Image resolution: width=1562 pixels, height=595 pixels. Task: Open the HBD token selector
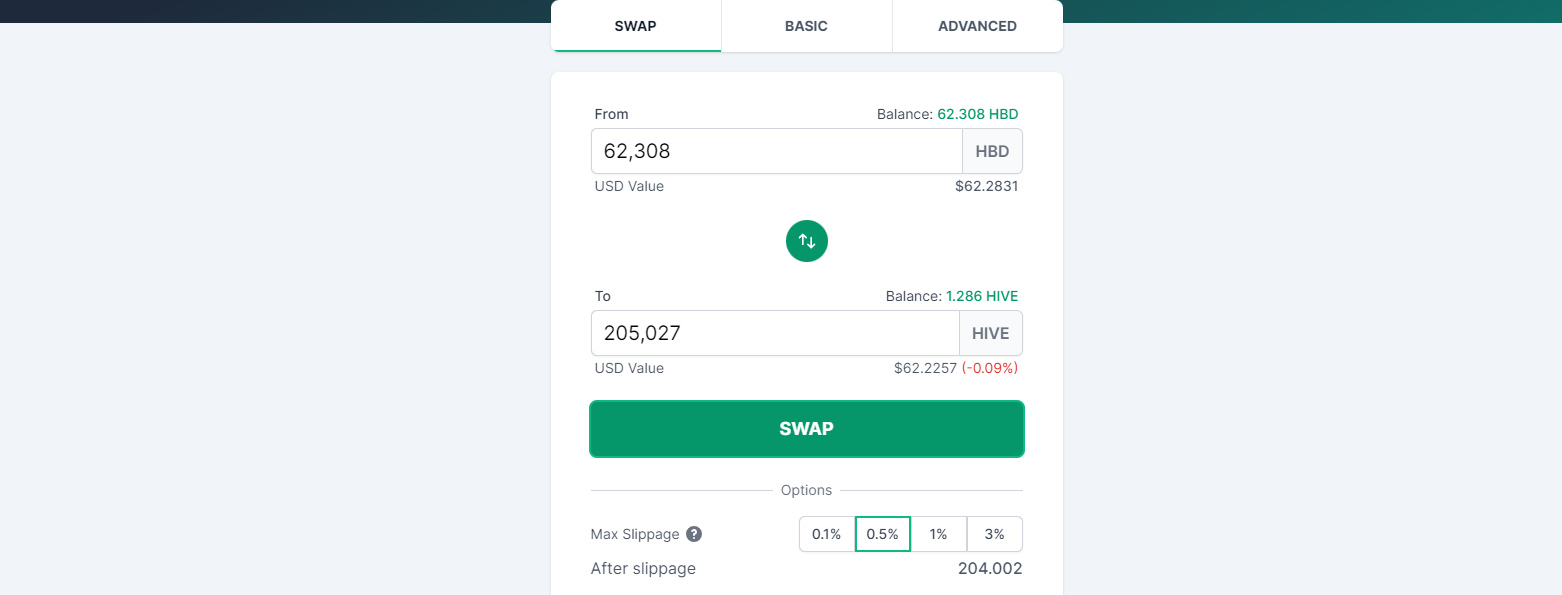click(992, 152)
